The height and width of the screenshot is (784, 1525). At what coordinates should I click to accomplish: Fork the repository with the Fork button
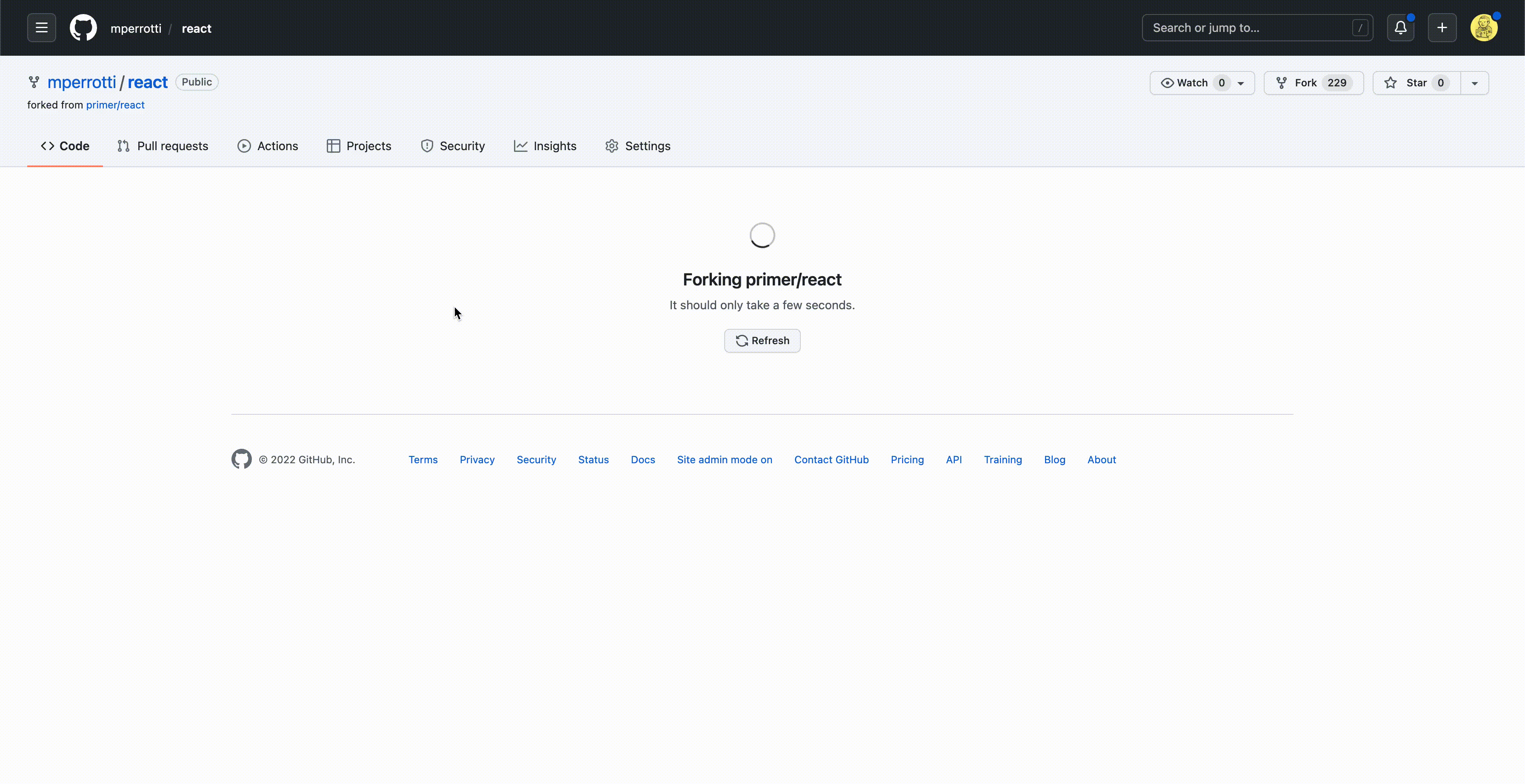[1314, 83]
